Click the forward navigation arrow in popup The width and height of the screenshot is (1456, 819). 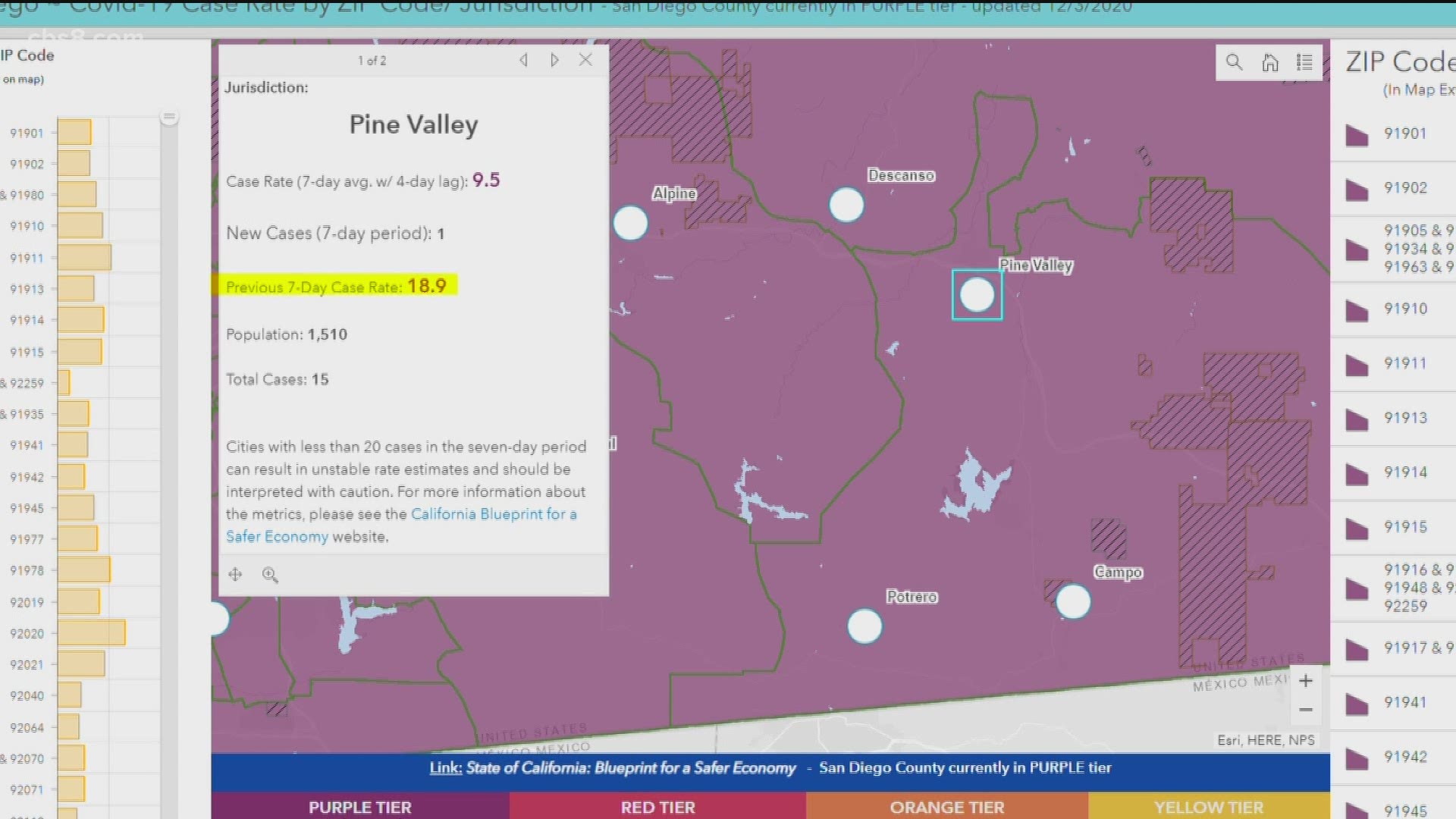pyautogui.click(x=553, y=60)
